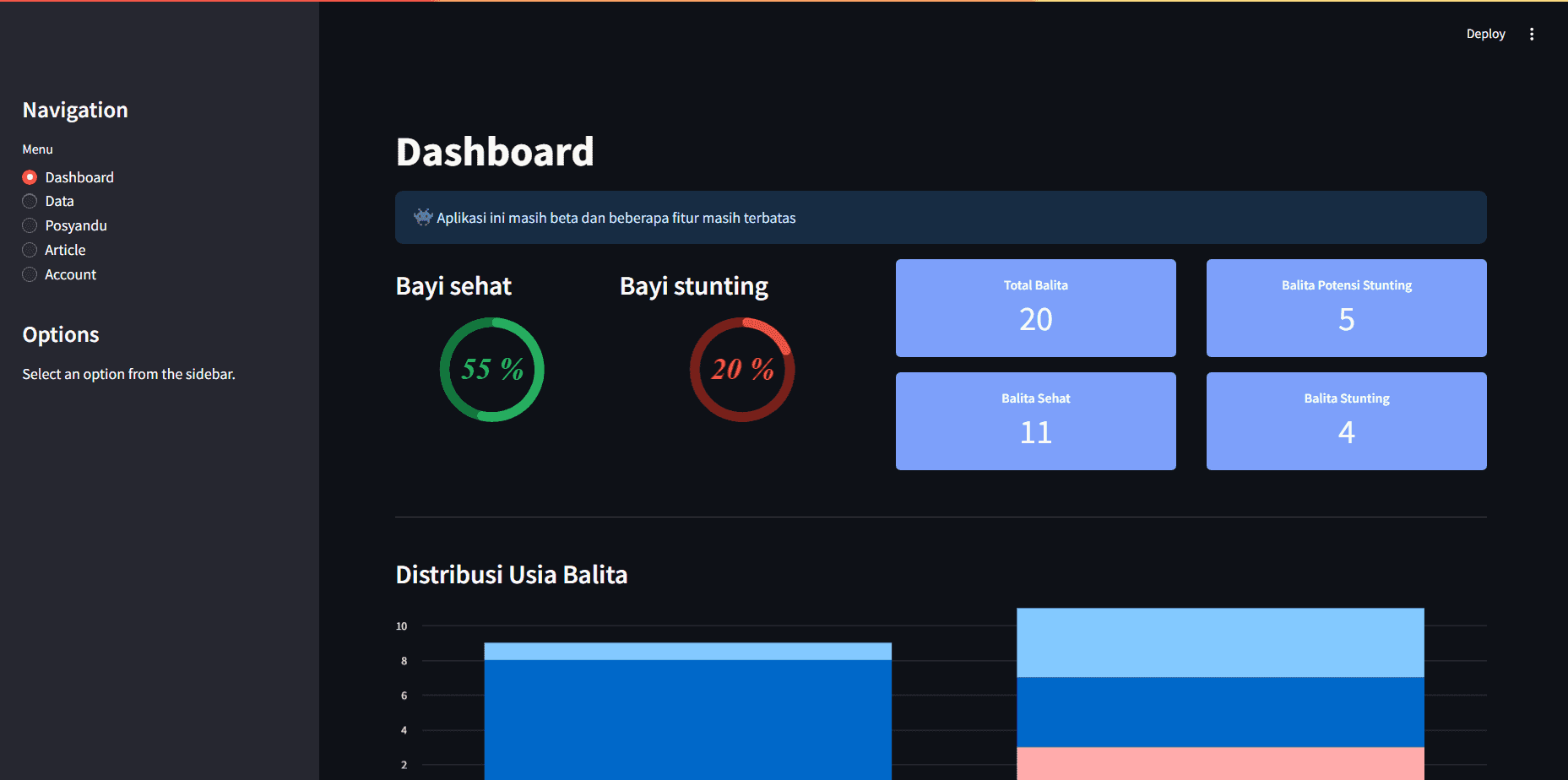Click the Balita Sehat card showing 11

(x=1035, y=421)
